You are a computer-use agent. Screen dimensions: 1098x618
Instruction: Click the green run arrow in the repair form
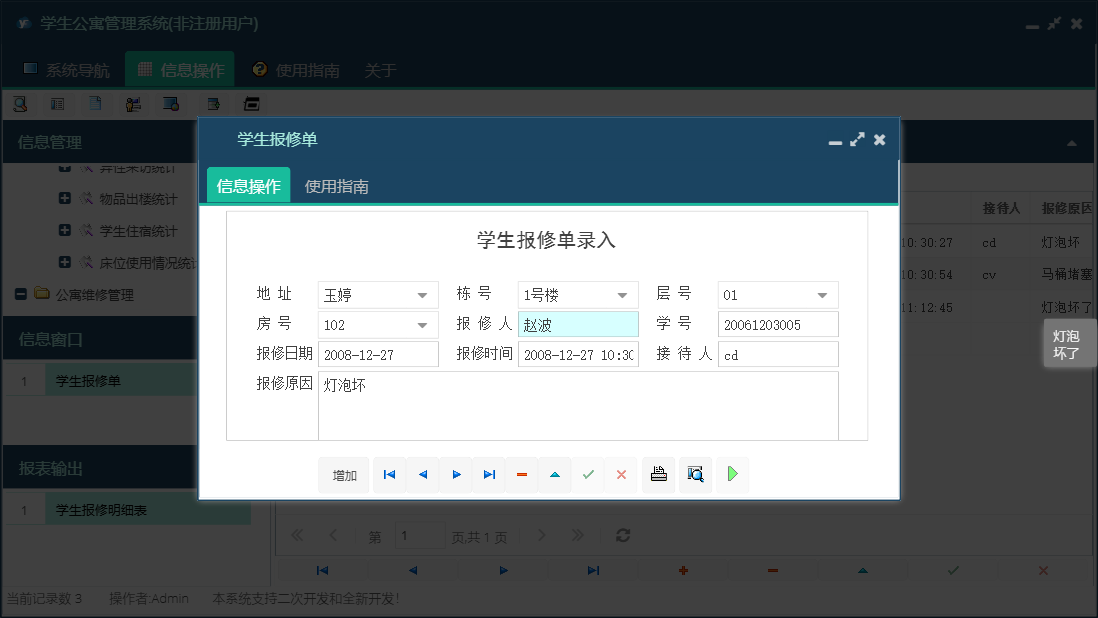[732, 474]
